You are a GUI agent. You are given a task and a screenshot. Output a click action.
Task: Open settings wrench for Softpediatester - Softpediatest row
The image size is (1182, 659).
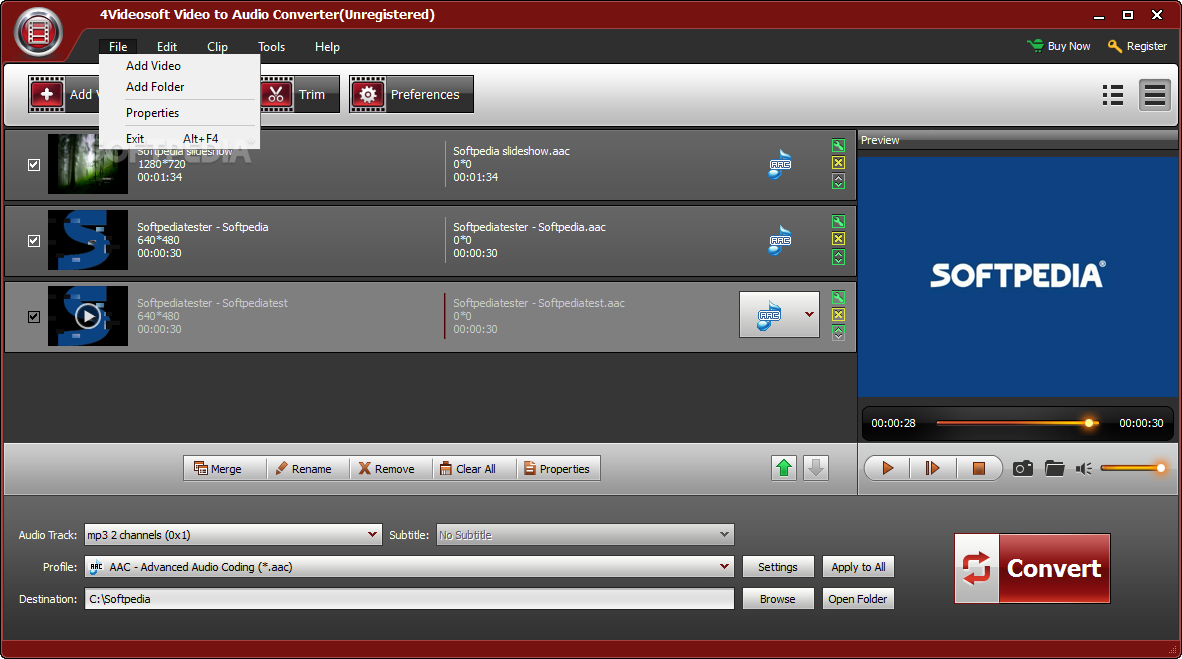coord(838,297)
